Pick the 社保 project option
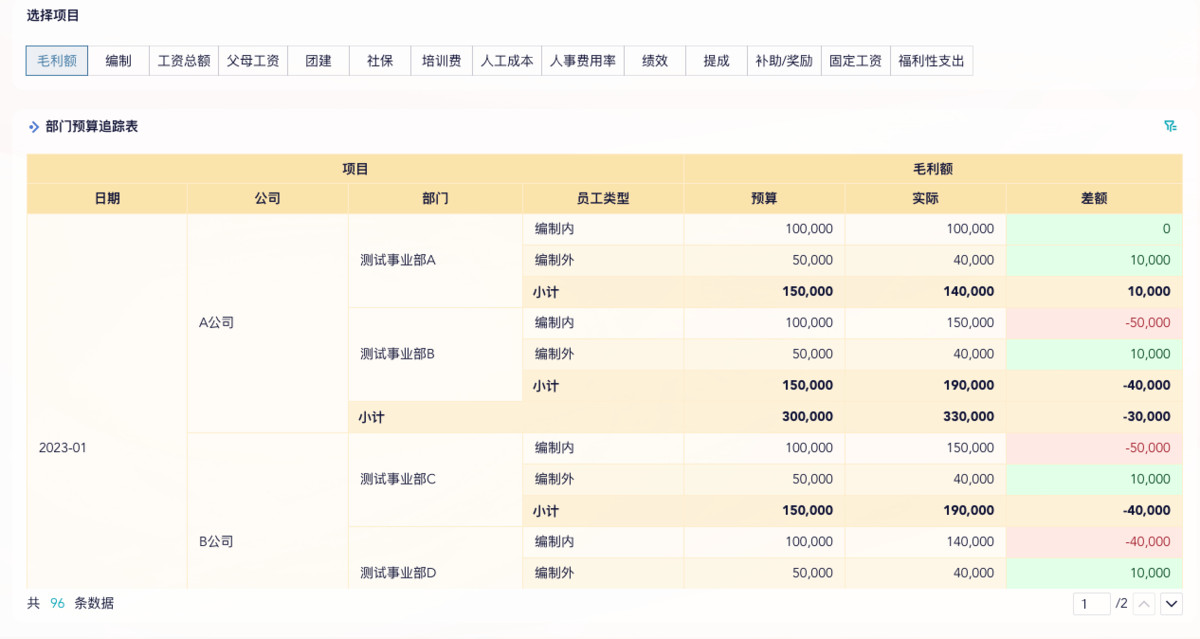 [x=380, y=61]
